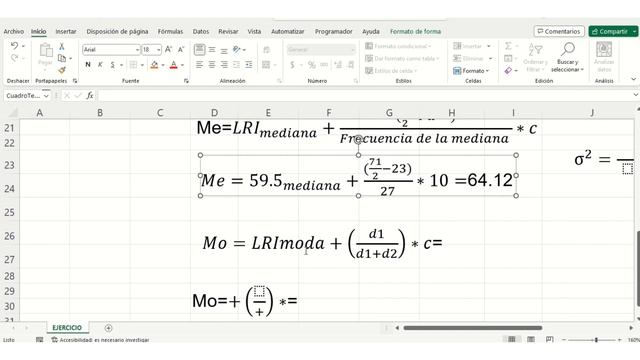Image resolution: width=640 pixels, height=360 pixels.
Task: Switch to Page Layout view icon
Action: point(531,340)
